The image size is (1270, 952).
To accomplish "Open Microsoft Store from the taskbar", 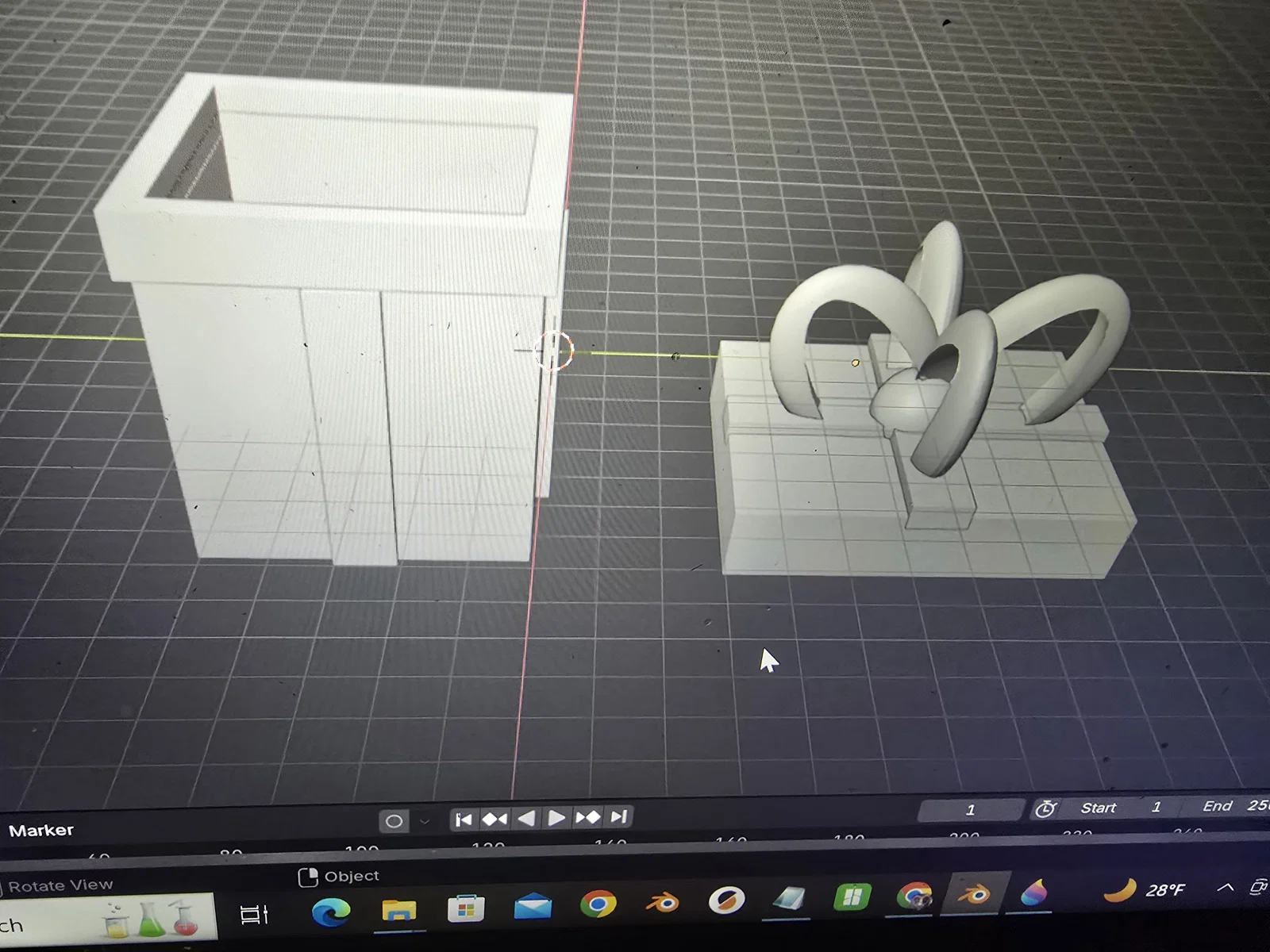I will (x=466, y=908).
